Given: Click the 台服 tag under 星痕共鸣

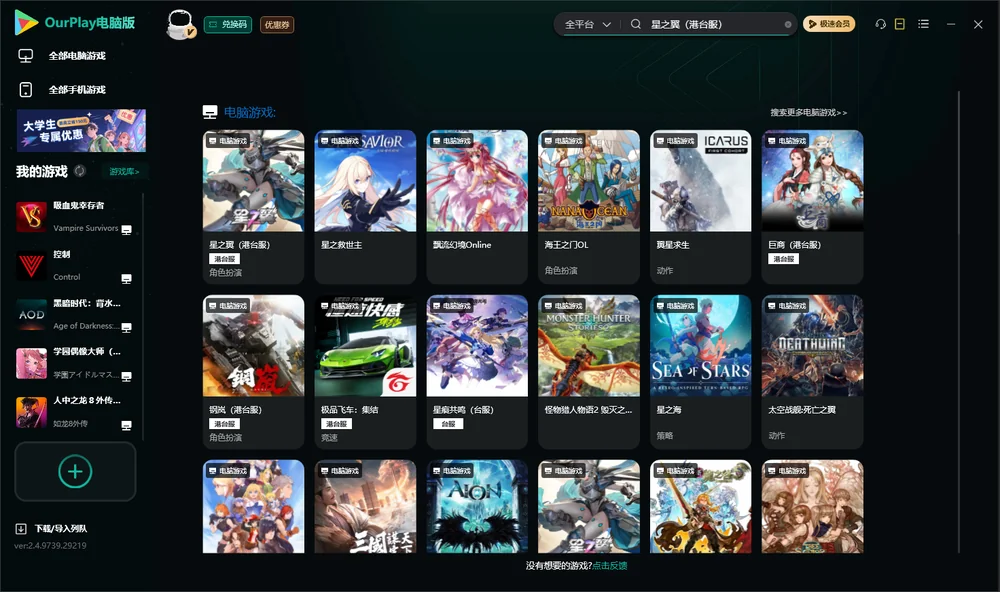Looking at the screenshot, I should point(448,424).
